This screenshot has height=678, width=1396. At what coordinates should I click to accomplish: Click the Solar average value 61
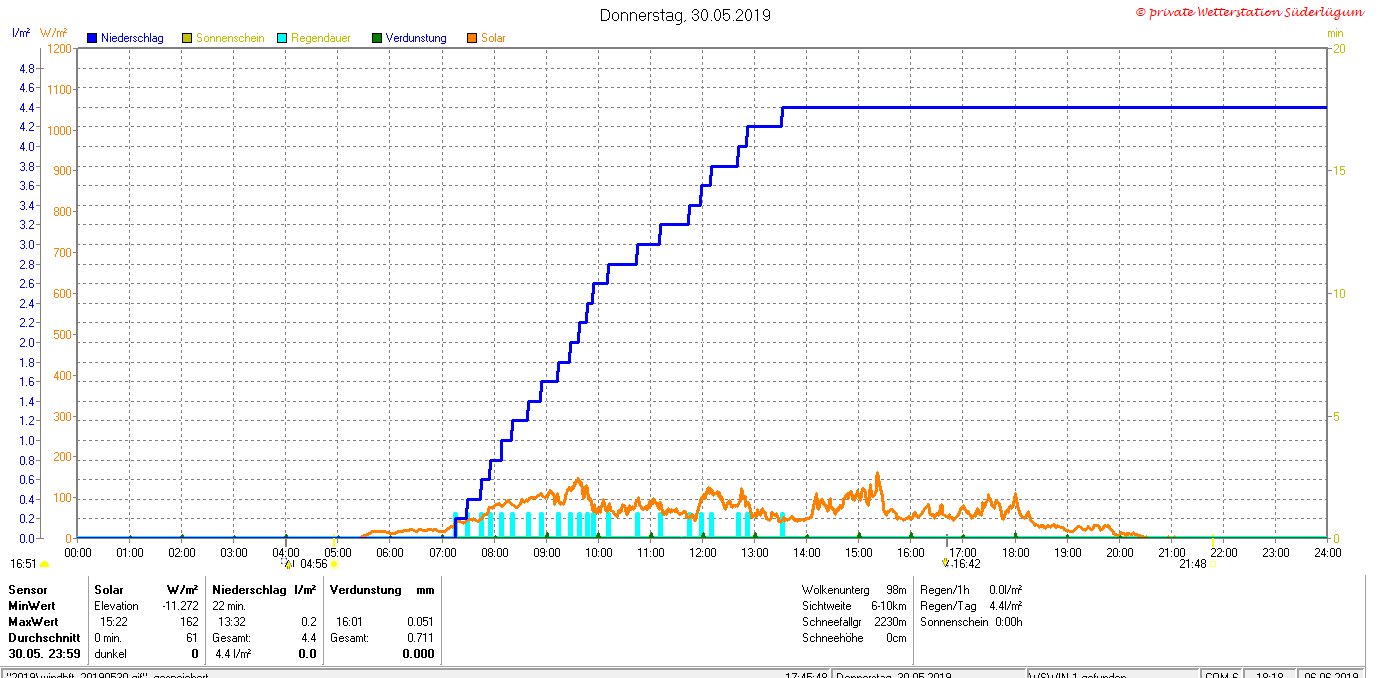(192, 638)
